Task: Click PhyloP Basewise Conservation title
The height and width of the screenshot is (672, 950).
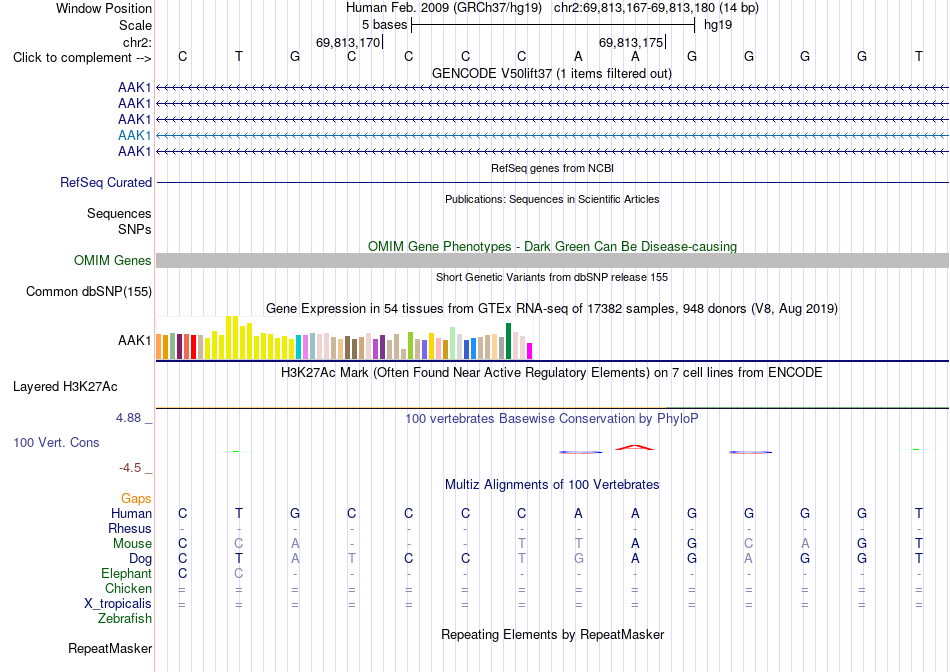Action: coord(551,418)
